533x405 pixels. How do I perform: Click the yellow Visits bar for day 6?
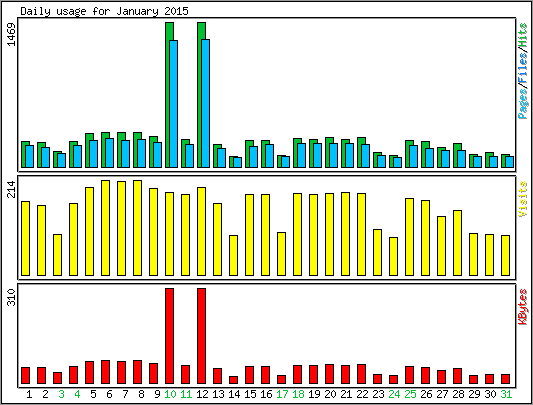click(x=105, y=228)
